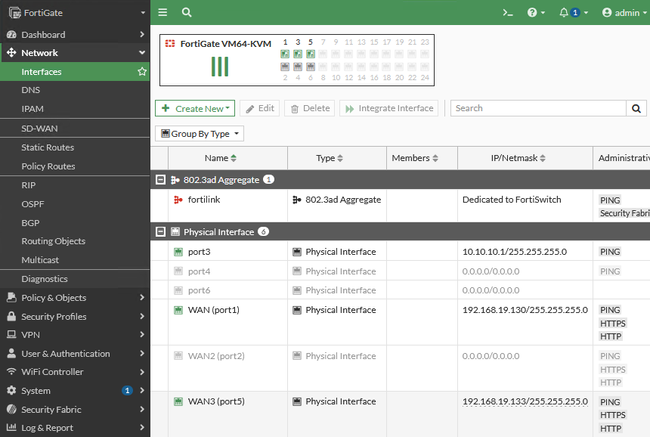Select the WAN (port1) interface row
Viewport: 650px width, 437px height.
pos(214,310)
